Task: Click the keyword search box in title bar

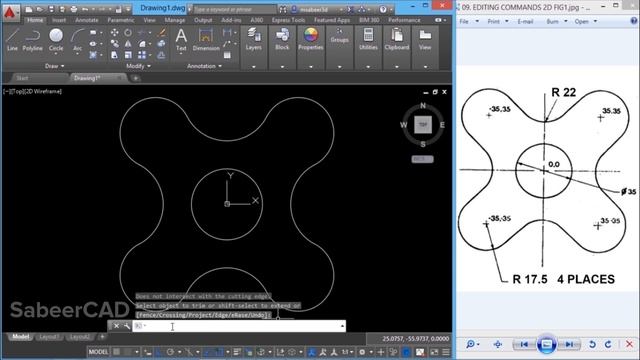Action: [x=235, y=9]
